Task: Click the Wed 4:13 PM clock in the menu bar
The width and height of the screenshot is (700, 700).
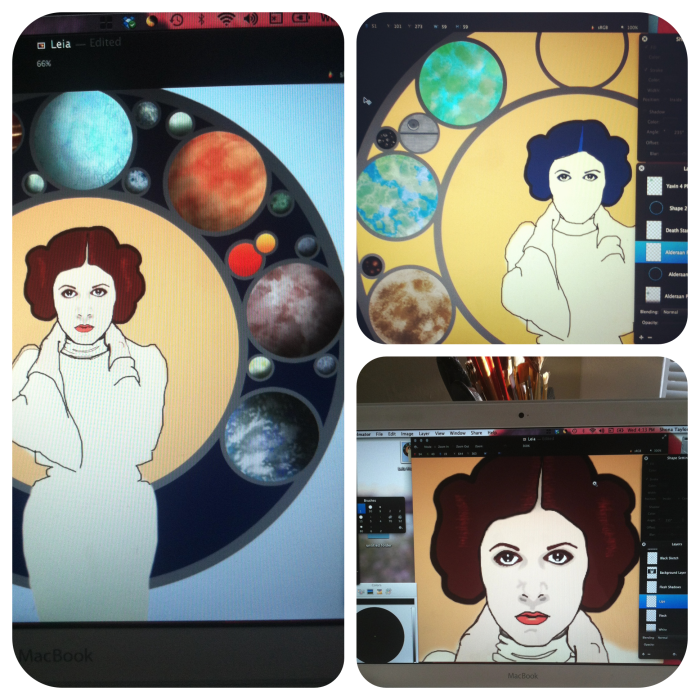Action: coord(641,429)
